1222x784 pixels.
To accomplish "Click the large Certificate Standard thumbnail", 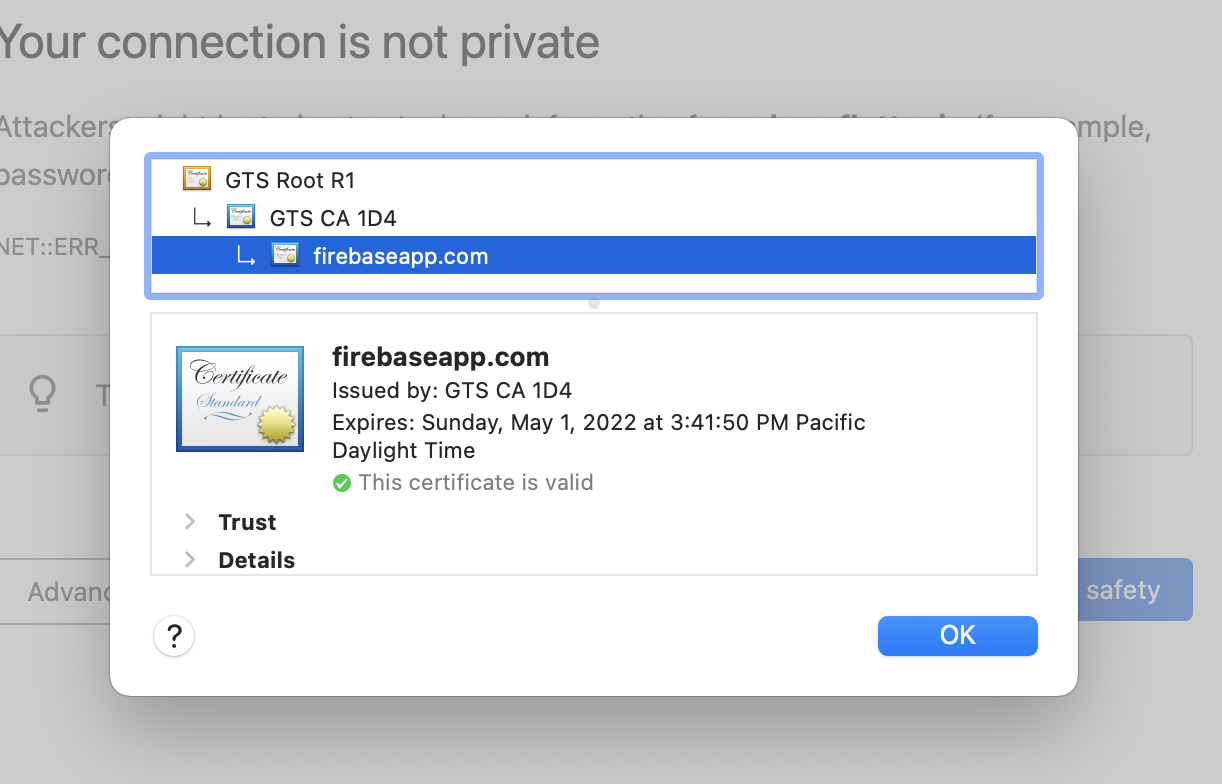I will (240, 398).
